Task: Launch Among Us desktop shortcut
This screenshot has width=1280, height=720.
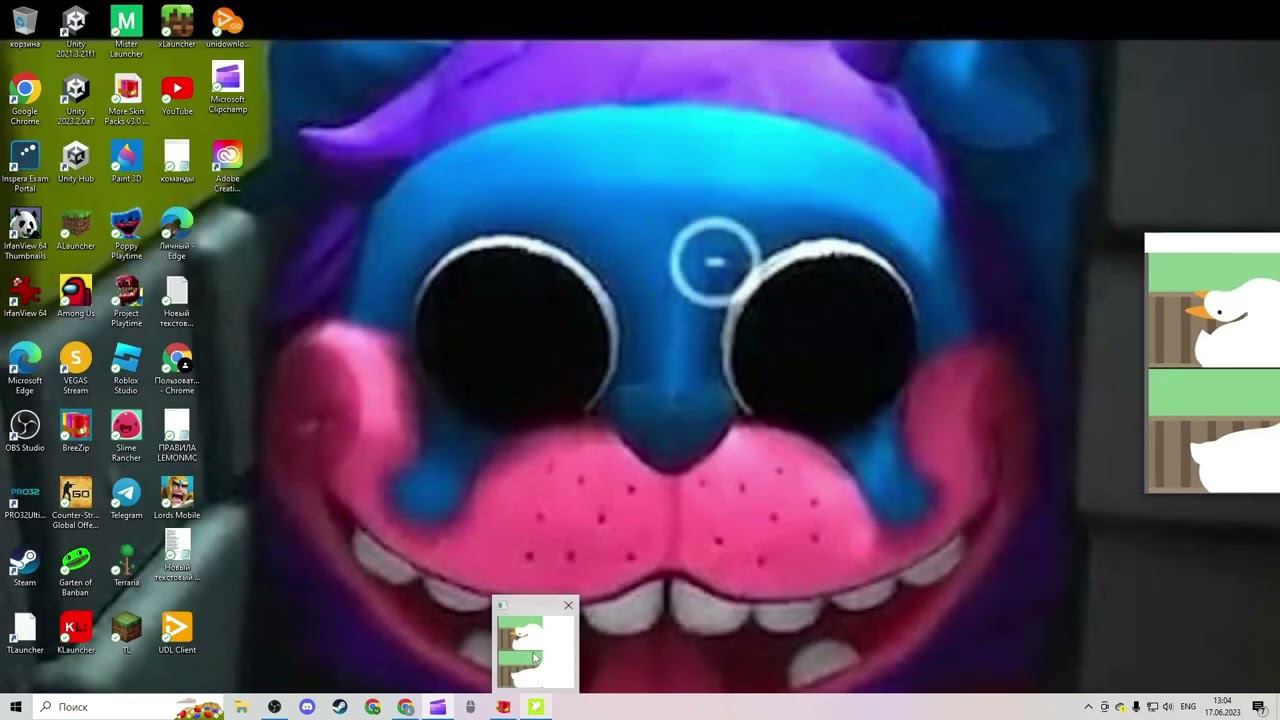Action: [x=76, y=296]
